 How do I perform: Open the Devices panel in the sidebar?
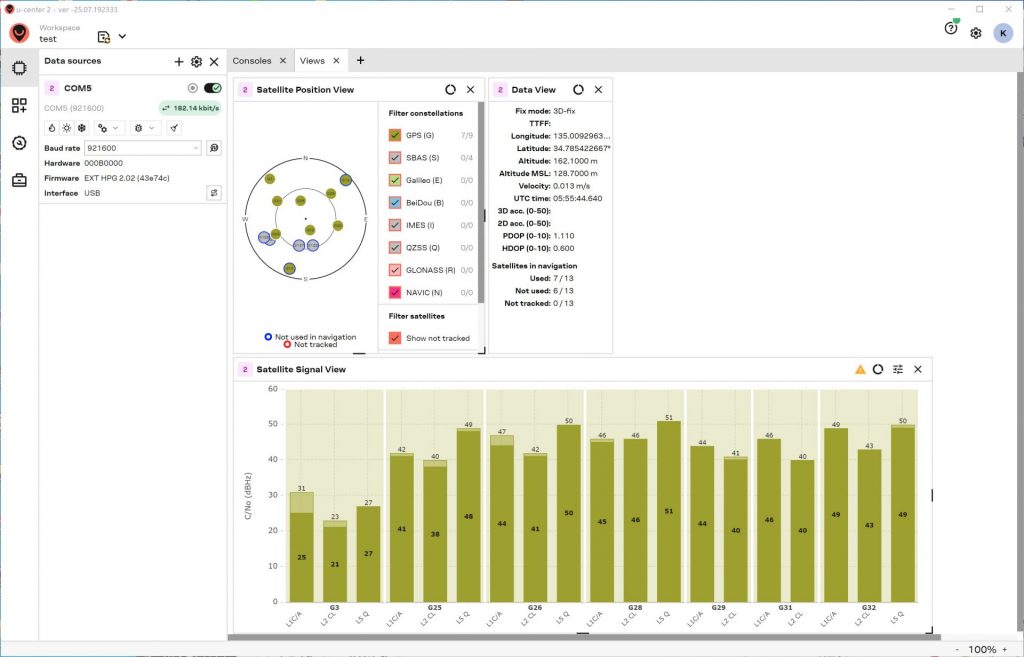[x=19, y=68]
